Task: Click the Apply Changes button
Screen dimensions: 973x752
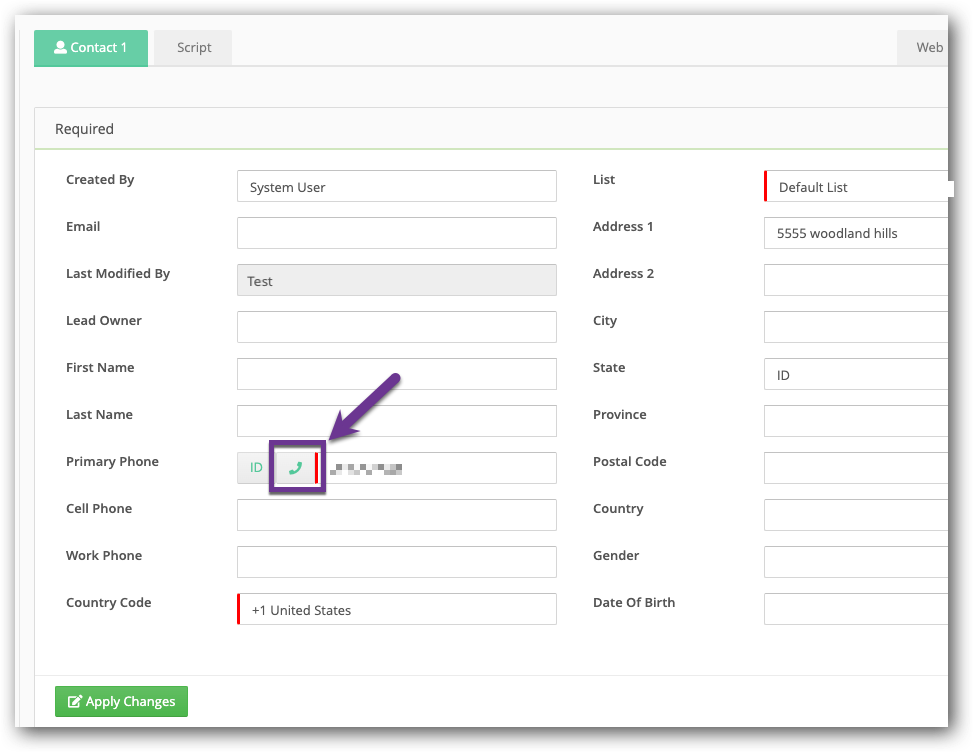Action: click(x=122, y=701)
